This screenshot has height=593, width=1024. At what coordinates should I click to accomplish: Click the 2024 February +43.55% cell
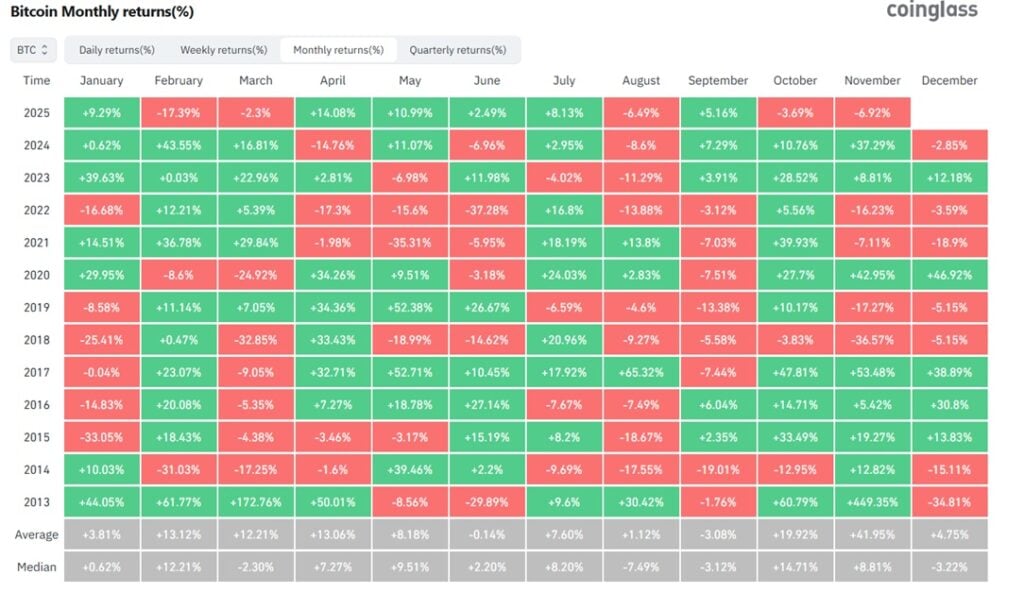click(178, 146)
